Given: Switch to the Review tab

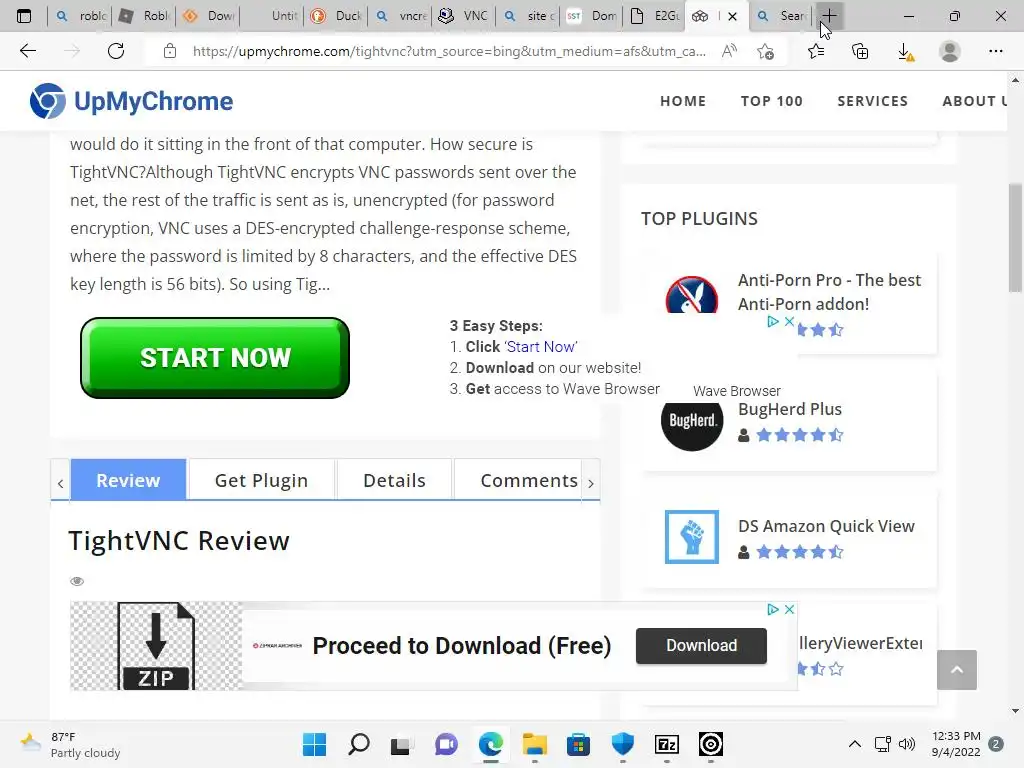Looking at the screenshot, I should [128, 480].
